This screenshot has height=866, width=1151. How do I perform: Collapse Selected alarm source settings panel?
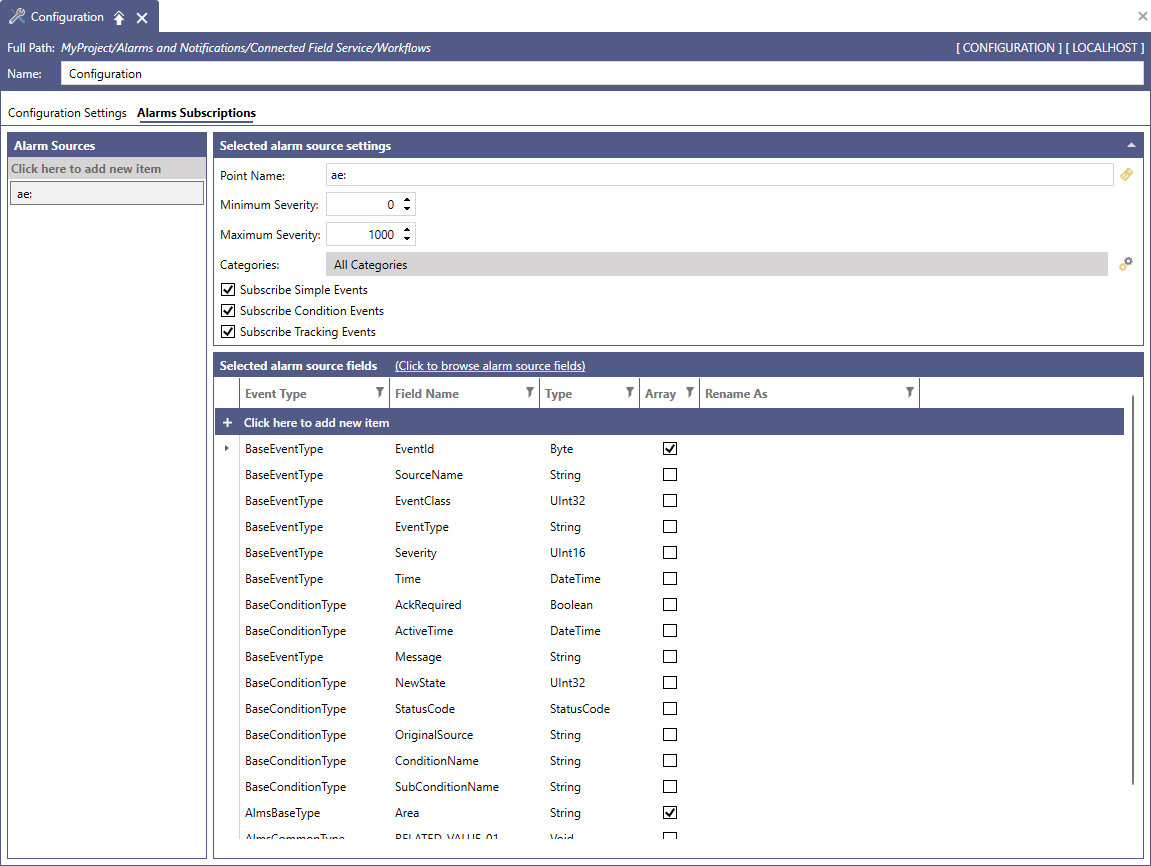point(1131,145)
